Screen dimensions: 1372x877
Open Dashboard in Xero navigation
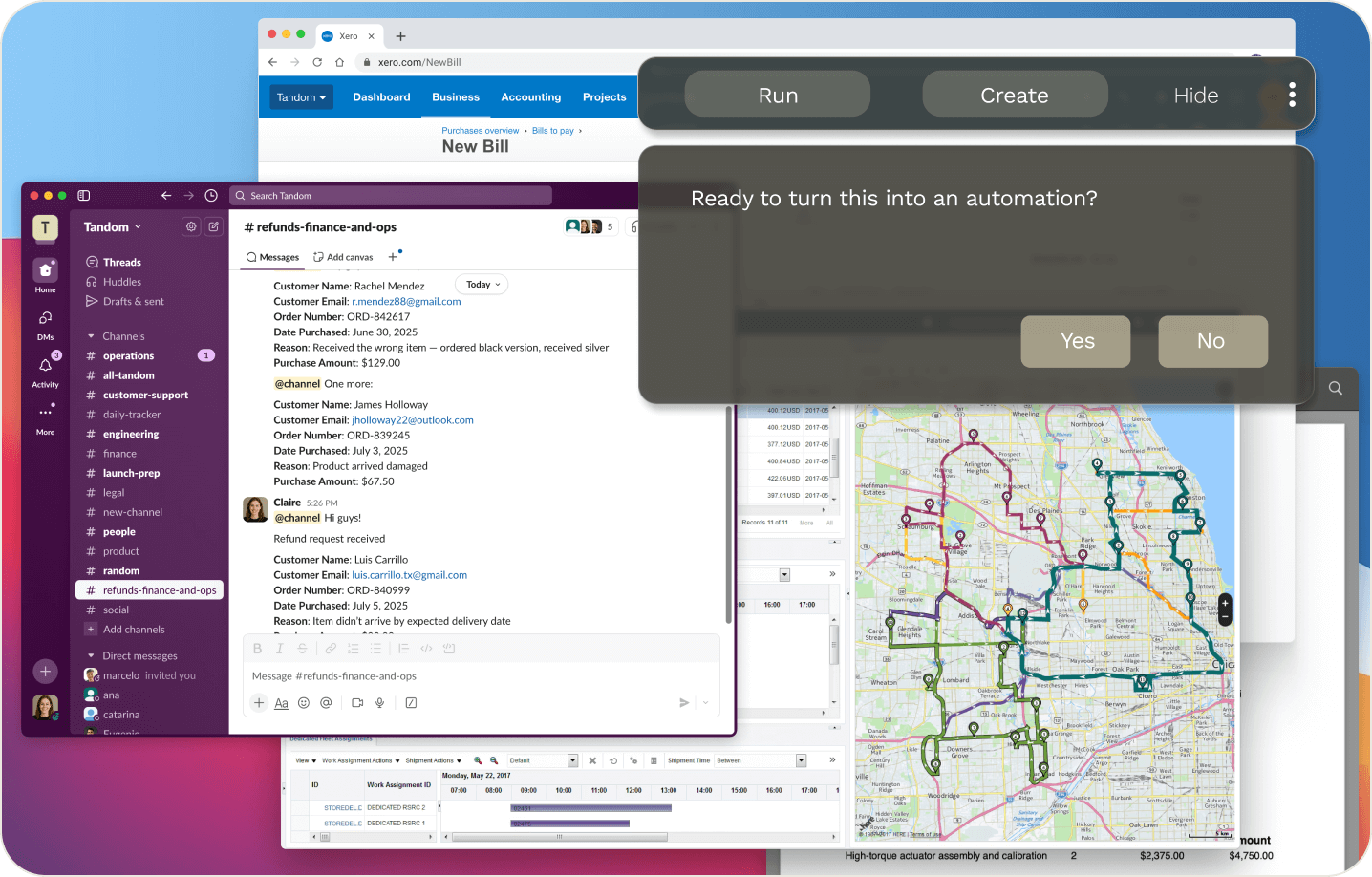click(381, 97)
